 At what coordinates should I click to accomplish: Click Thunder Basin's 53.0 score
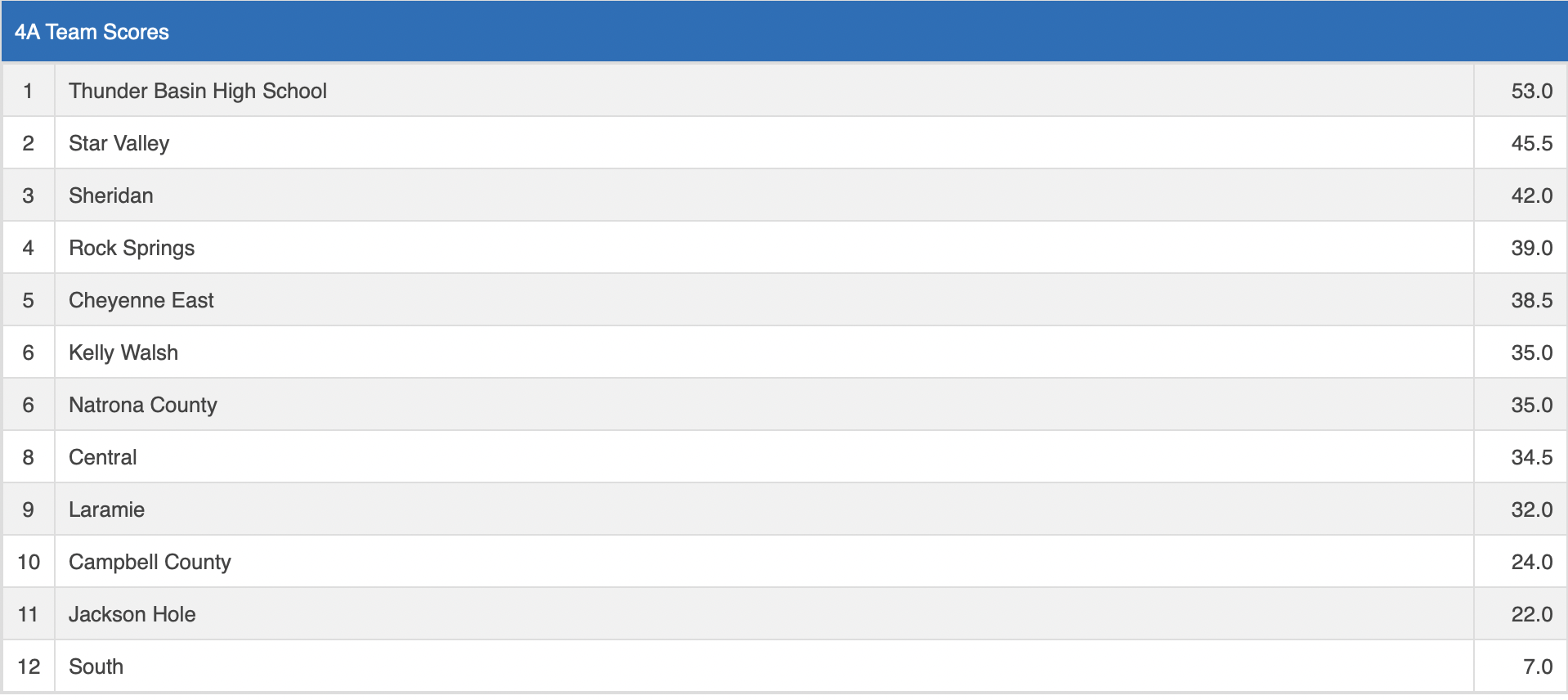click(1530, 91)
